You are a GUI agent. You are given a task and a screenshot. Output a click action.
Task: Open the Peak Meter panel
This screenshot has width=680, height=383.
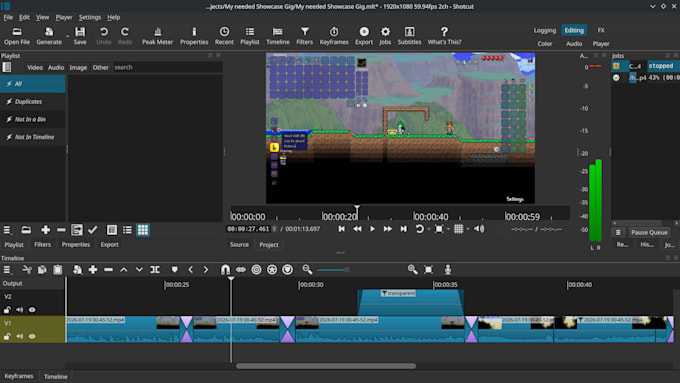157,36
